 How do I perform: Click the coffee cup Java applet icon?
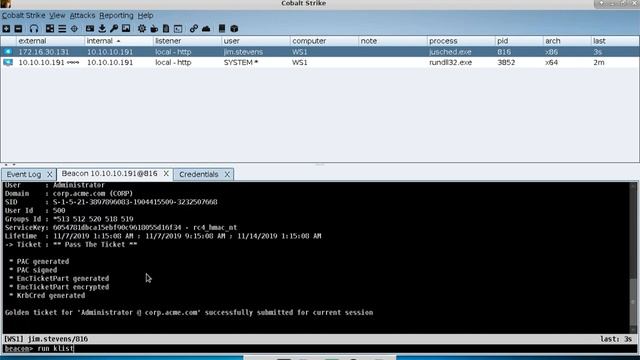pyautogui.click(x=154, y=29)
